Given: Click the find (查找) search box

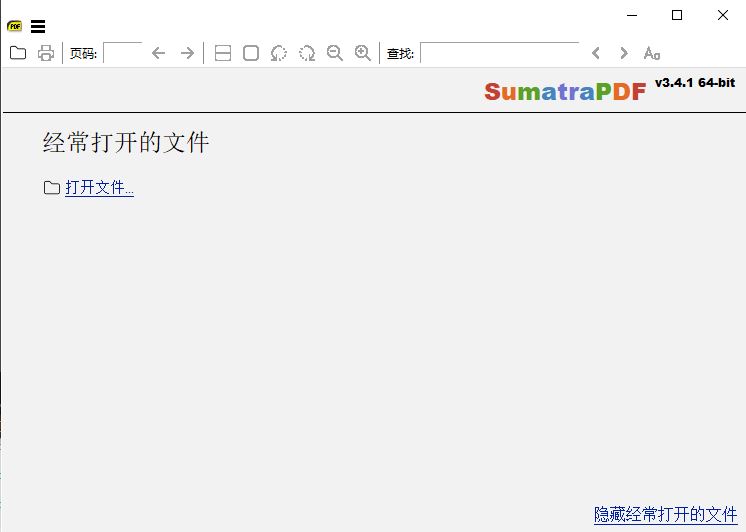Looking at the screenshot, I should click(499, 53).
